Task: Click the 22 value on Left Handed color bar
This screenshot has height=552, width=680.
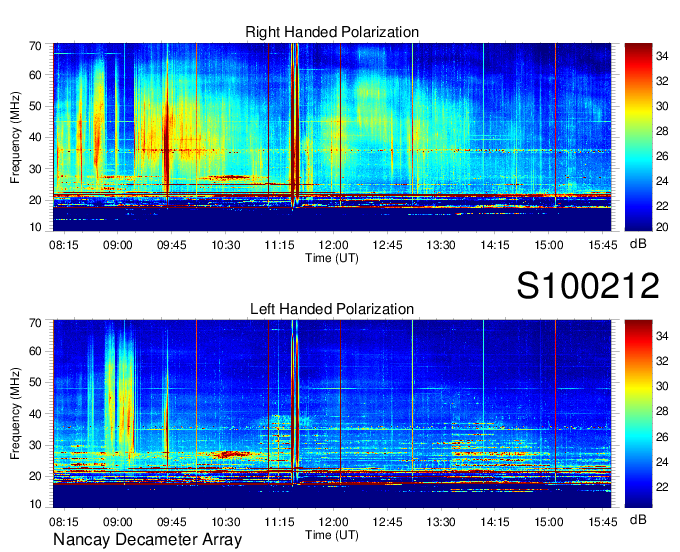Action: pos(662,487)
